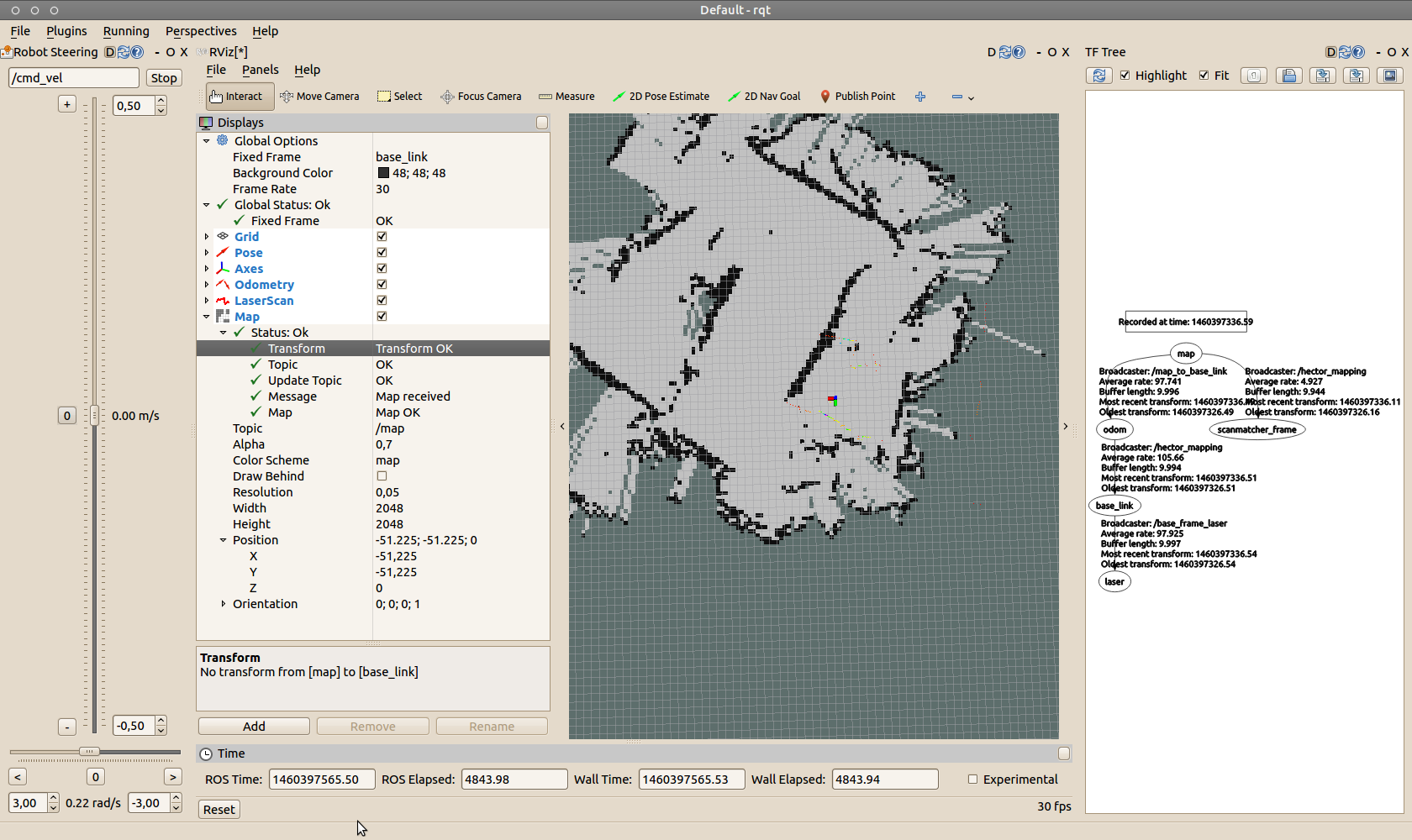Viewport: 1412px width, 840px height.
Task: Click the Background Color swatch
Action: click(383, 173)
